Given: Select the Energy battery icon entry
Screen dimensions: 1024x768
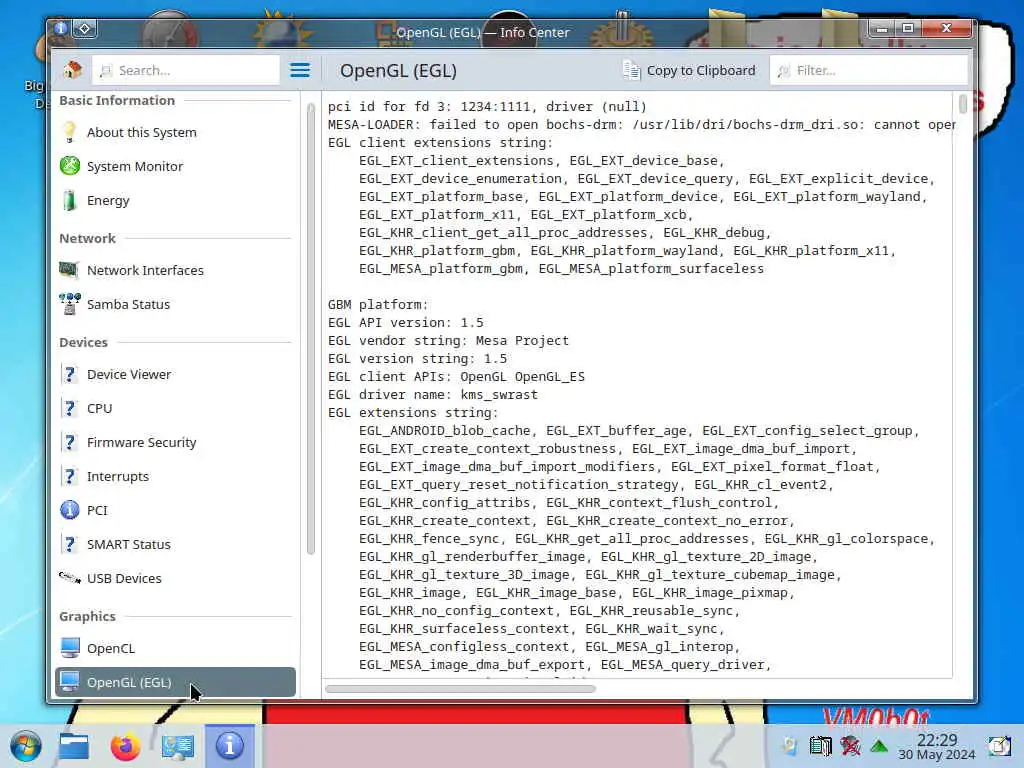Looking at the screenshot, I should (x=175, y=200).
